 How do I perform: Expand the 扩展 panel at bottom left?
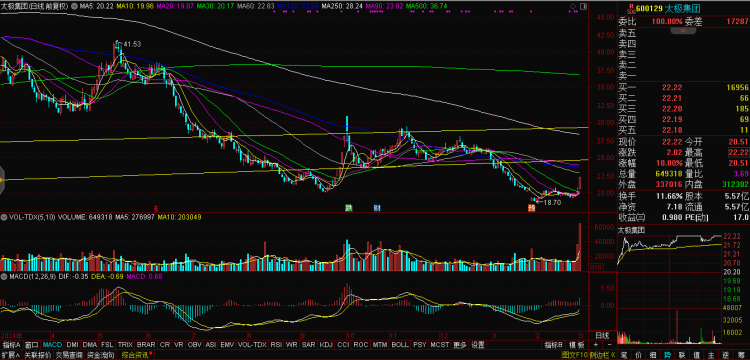[x=11, y=355]
